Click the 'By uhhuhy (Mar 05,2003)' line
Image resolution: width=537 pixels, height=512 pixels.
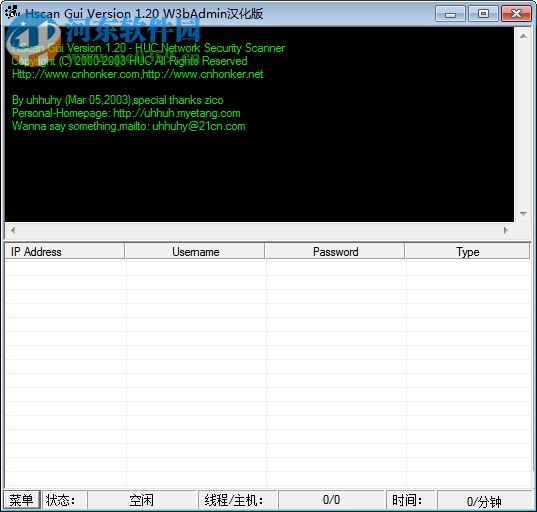117,100
